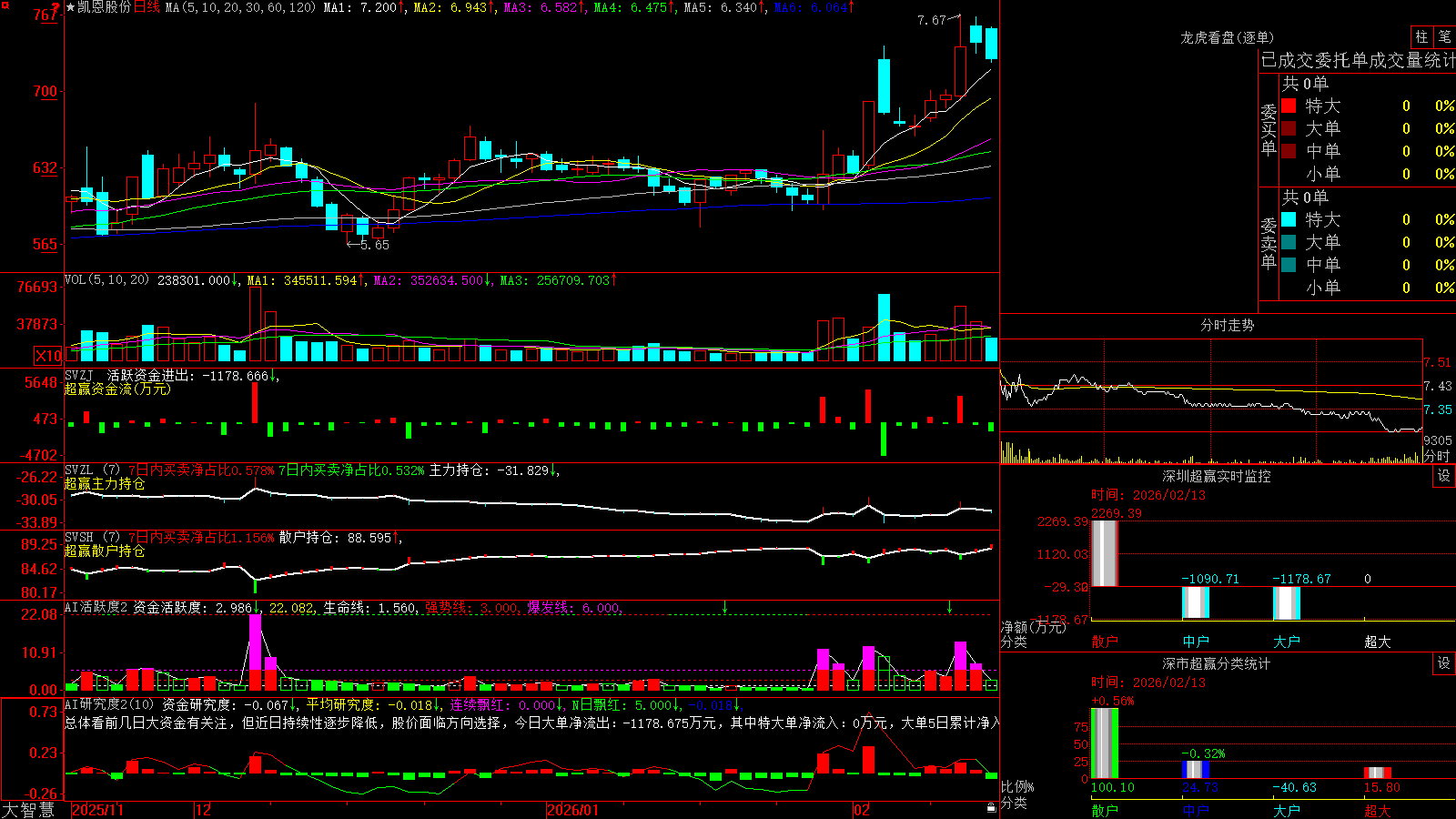Viewport: 1456px width, 819px height.
Task: Jump to the 2025/11 timeline marker
Action: tap(97, 810)
